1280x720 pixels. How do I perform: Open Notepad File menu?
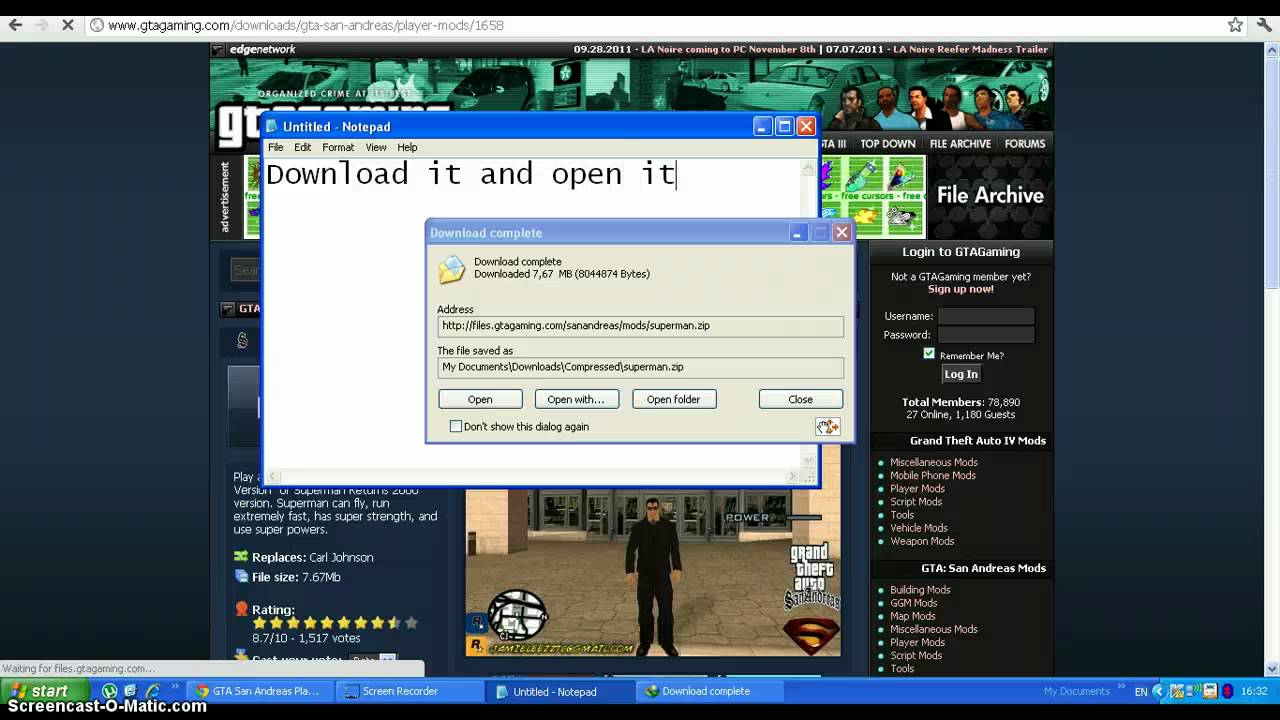[x=275, y=147]
